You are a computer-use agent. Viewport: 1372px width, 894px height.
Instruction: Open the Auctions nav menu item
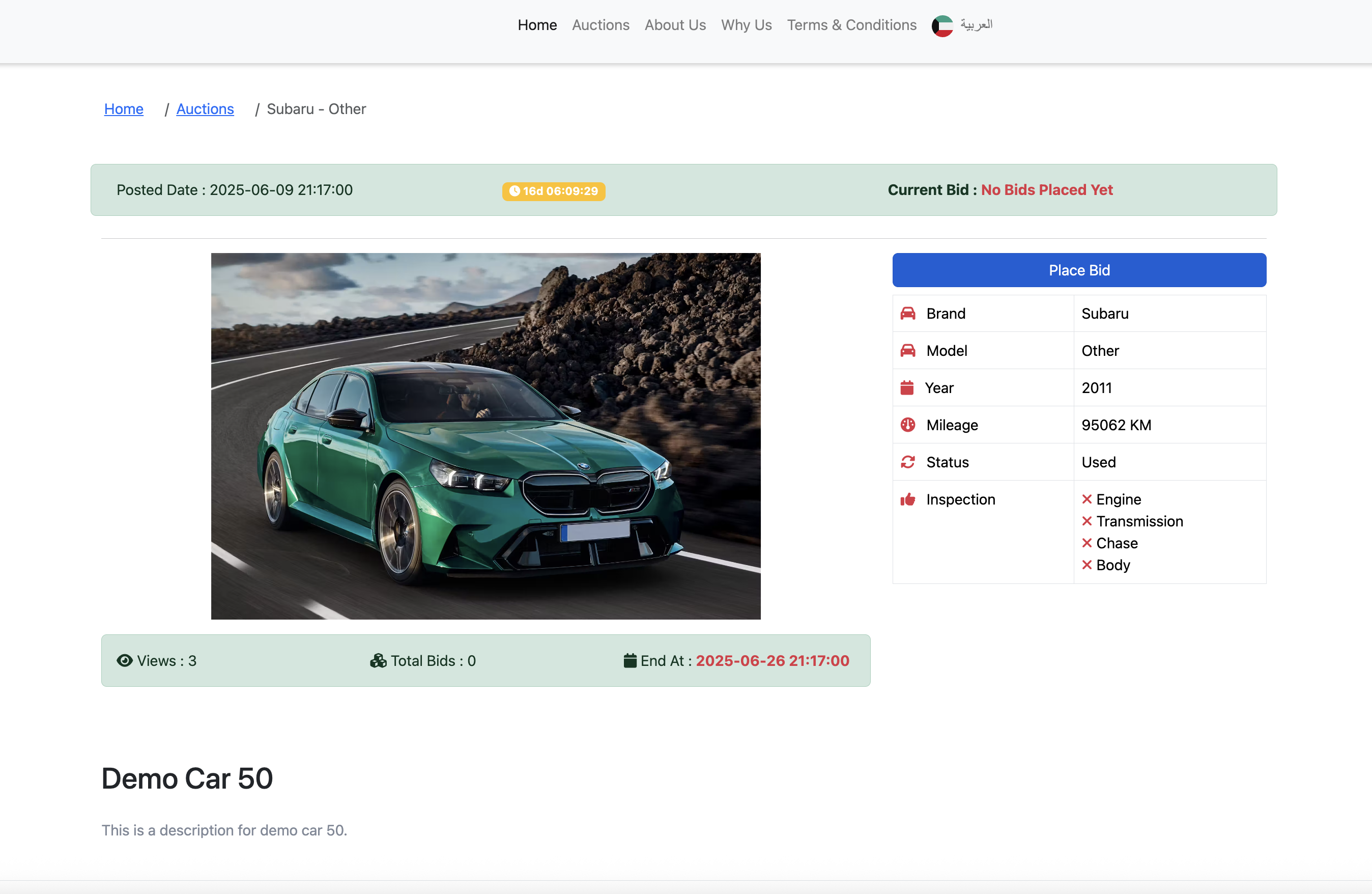(600, 25)
